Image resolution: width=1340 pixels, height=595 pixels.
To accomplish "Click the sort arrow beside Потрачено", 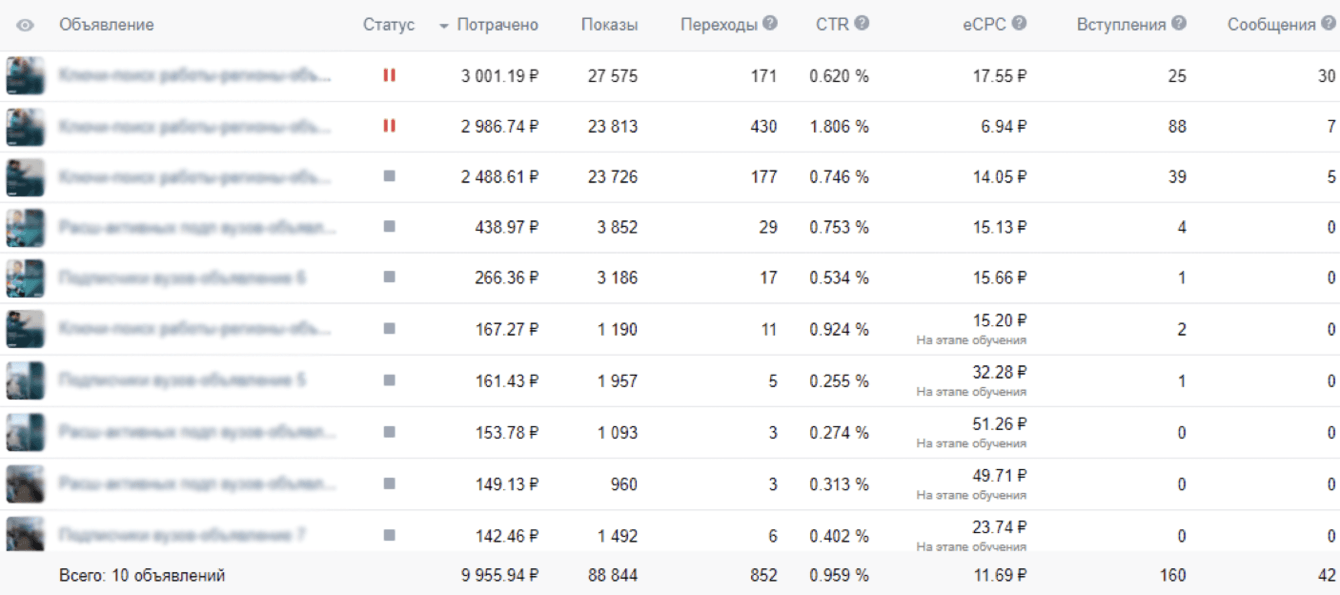I will (444, 26).
